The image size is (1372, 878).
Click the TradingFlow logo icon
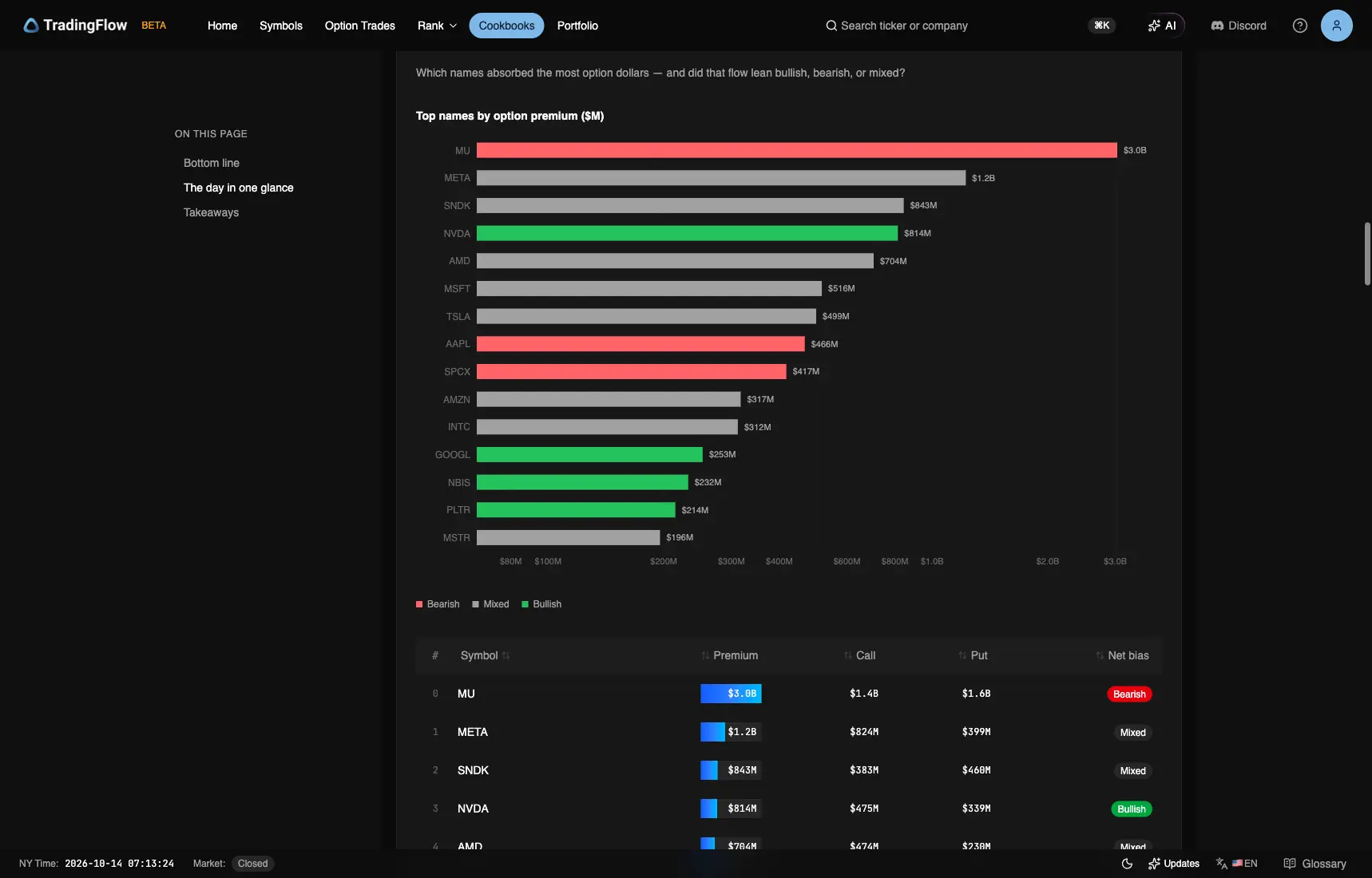coord(31,26)
